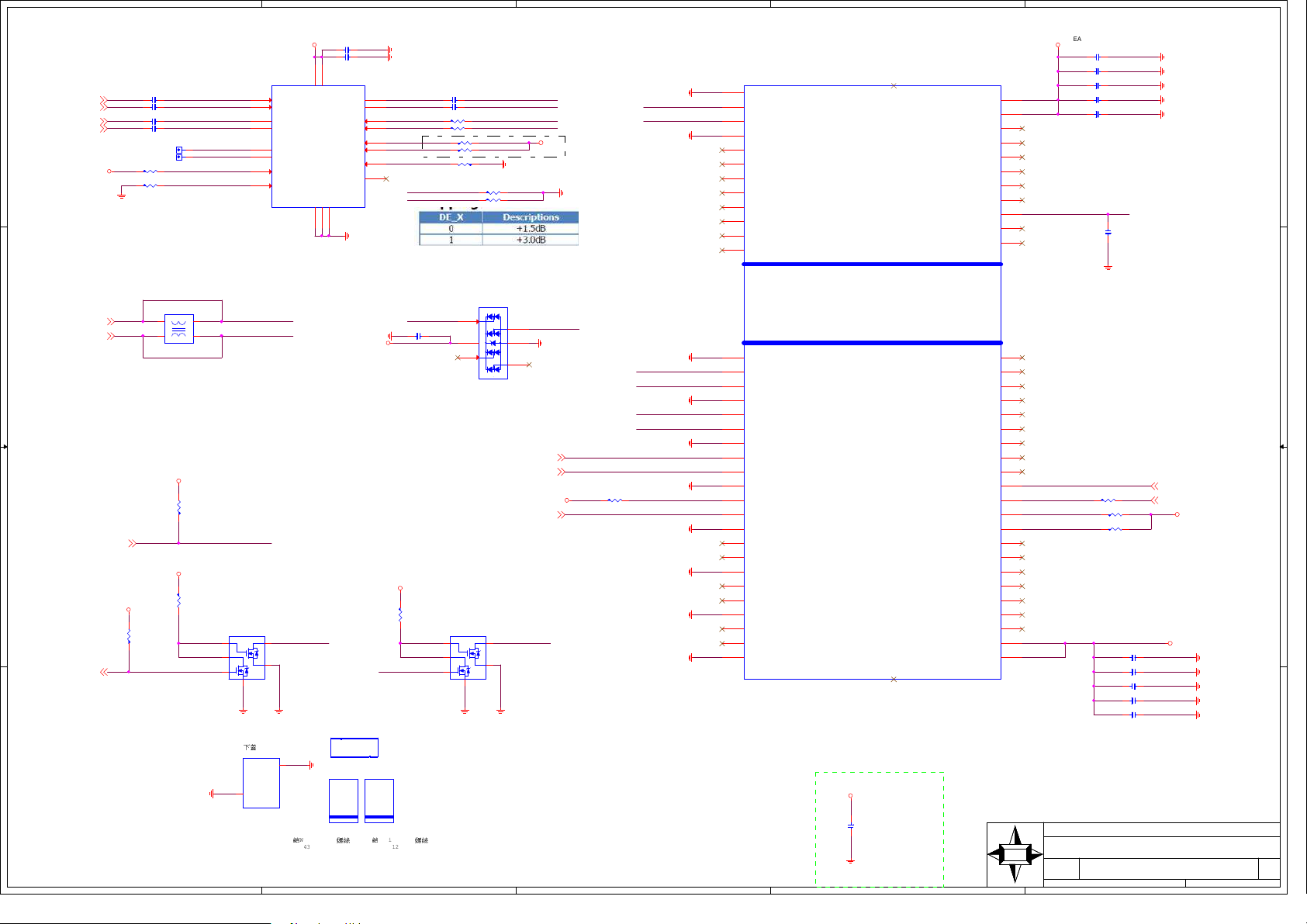The width and height of the screenshot is (1307, 924).
Task: Click the compass star logo in title block
Action: pyautogui.click(x=1015, y=854)
